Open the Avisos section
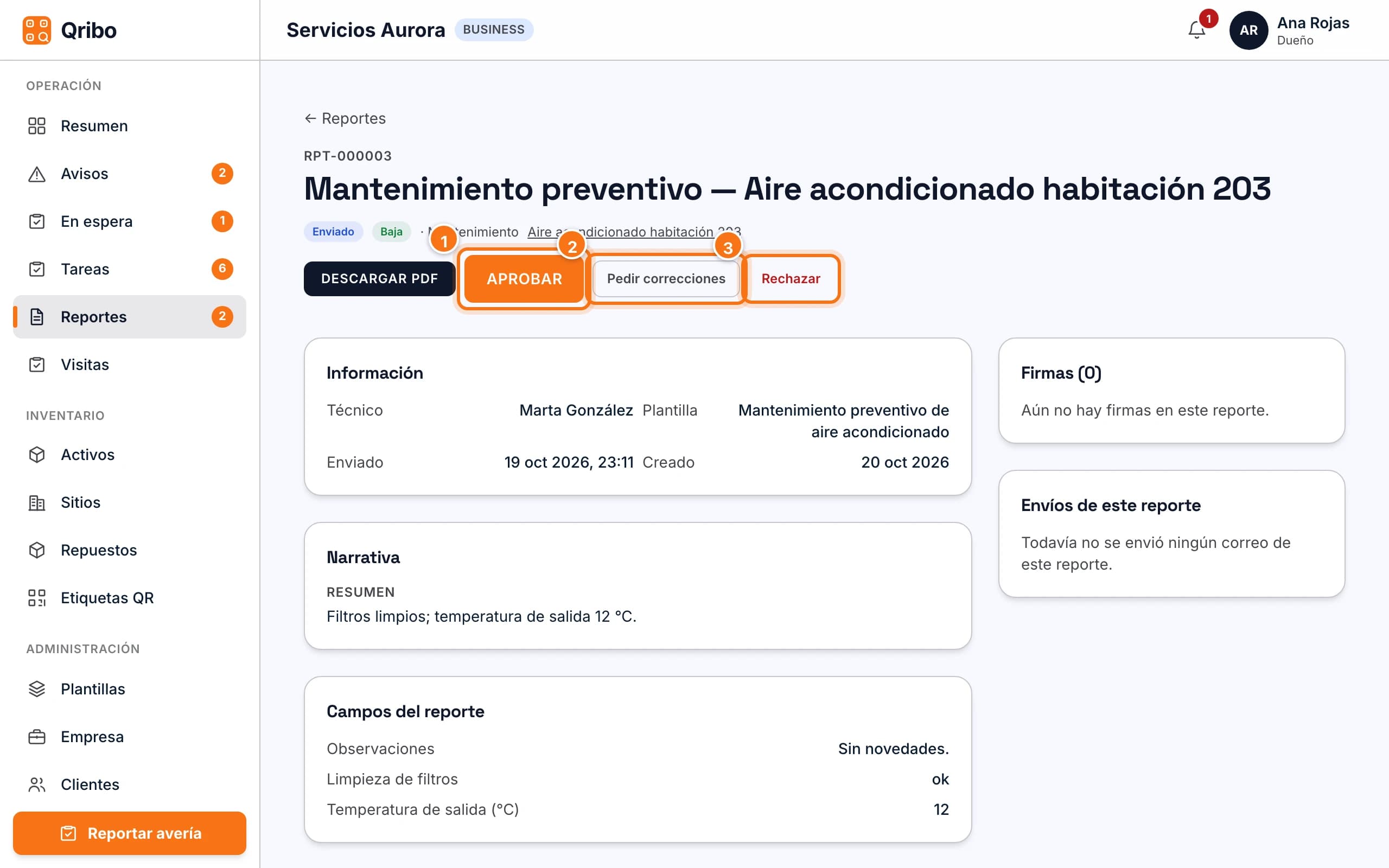This screenshot has width=1389, height=868. click(130, 174)
